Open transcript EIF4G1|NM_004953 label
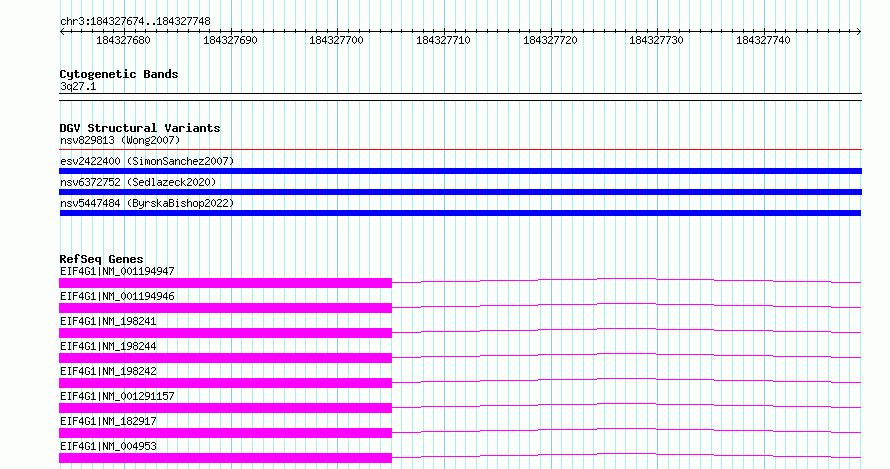The width and height of the screenshot is (890, 469). [x=108, y=446]
